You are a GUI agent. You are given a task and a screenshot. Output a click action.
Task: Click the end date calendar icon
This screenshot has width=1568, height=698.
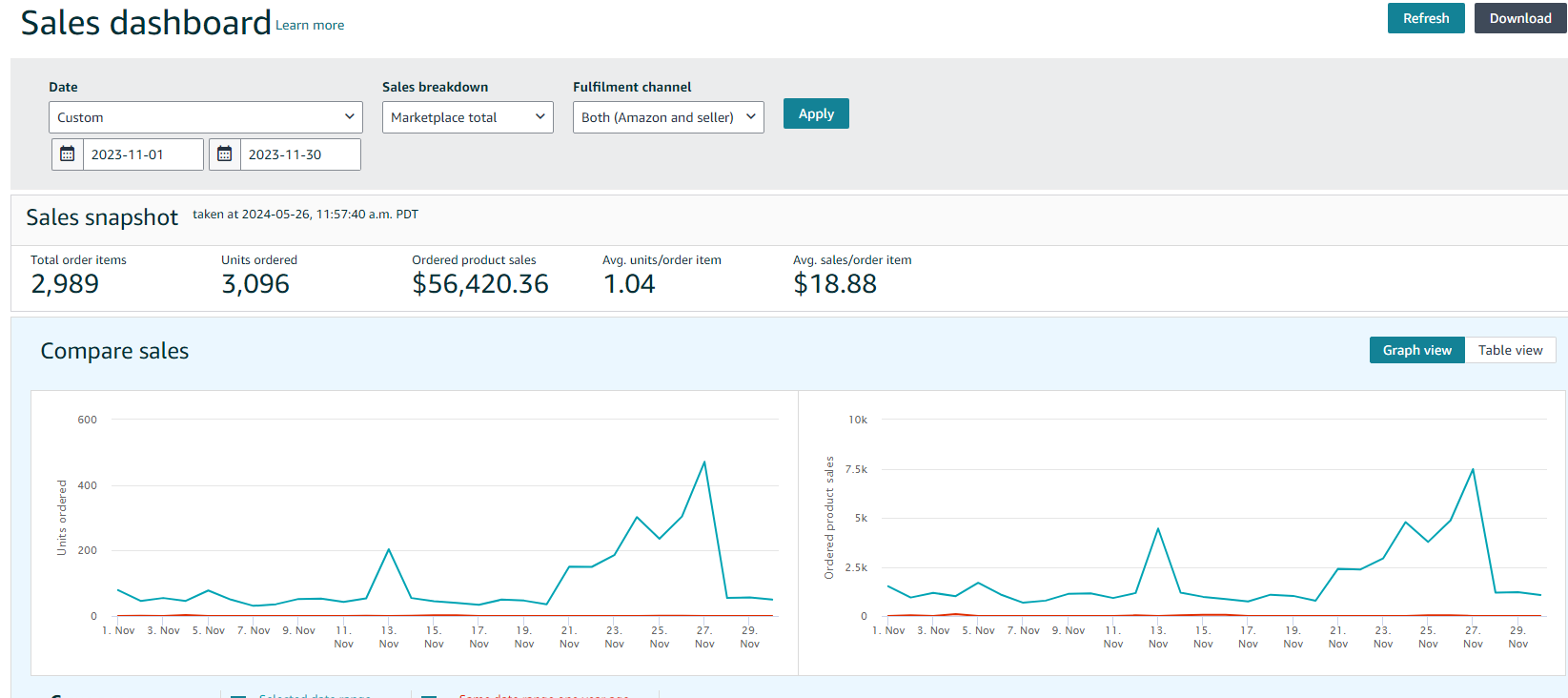click(x=225, y=154)
